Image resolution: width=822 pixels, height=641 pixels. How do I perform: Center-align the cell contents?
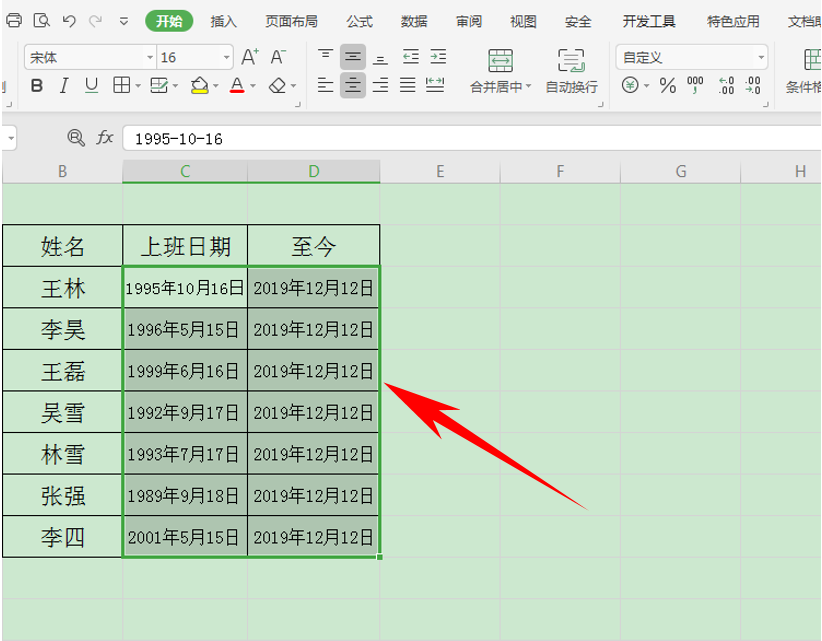[354, 85]
